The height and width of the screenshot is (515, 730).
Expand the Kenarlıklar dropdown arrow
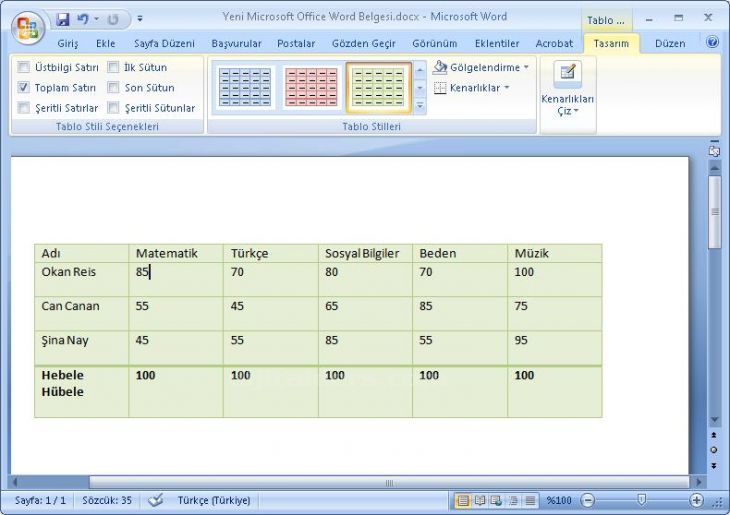[507, 87]
